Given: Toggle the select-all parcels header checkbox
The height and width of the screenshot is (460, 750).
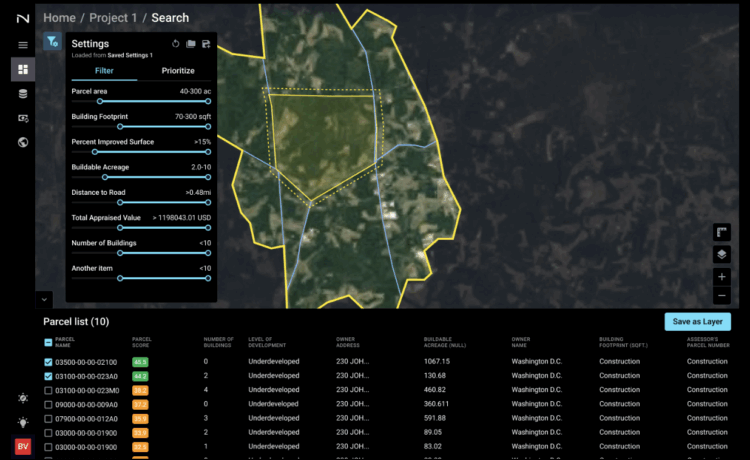Looking at the screenshot, I should 49,342.
